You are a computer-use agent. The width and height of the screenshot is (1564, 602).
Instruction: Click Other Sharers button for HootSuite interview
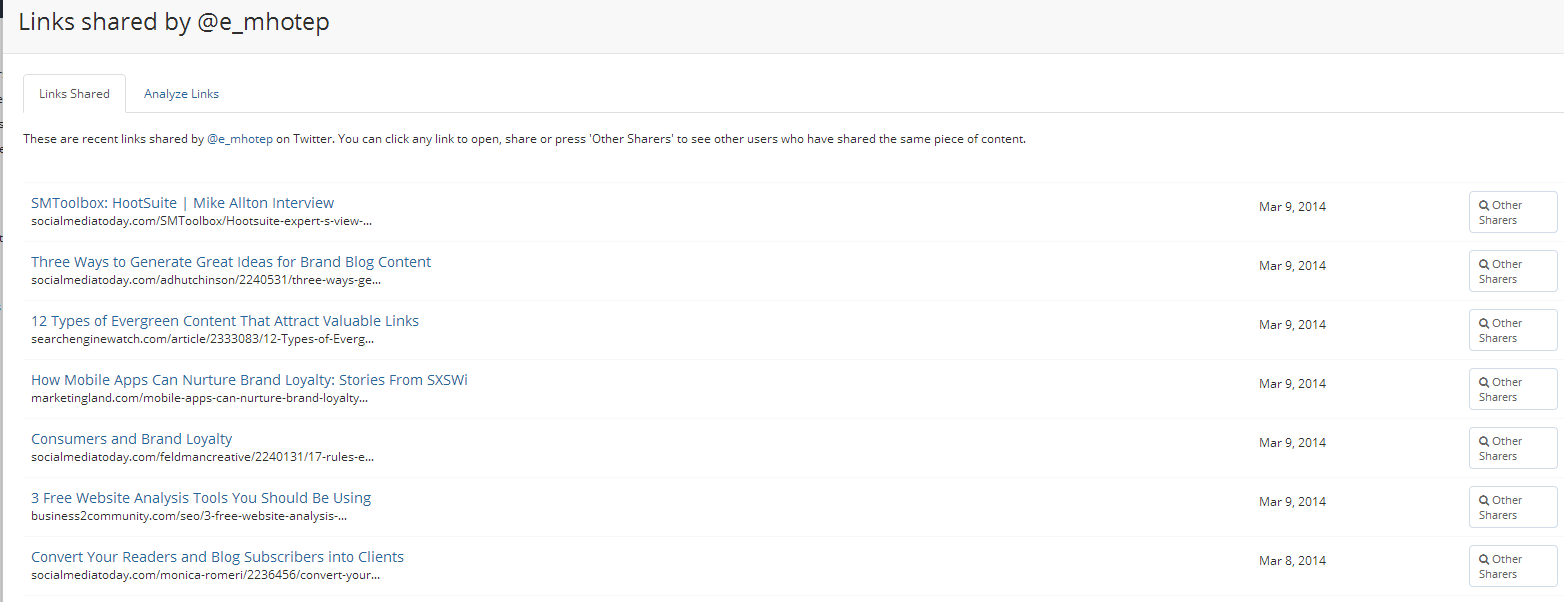tap(1512, 212)
